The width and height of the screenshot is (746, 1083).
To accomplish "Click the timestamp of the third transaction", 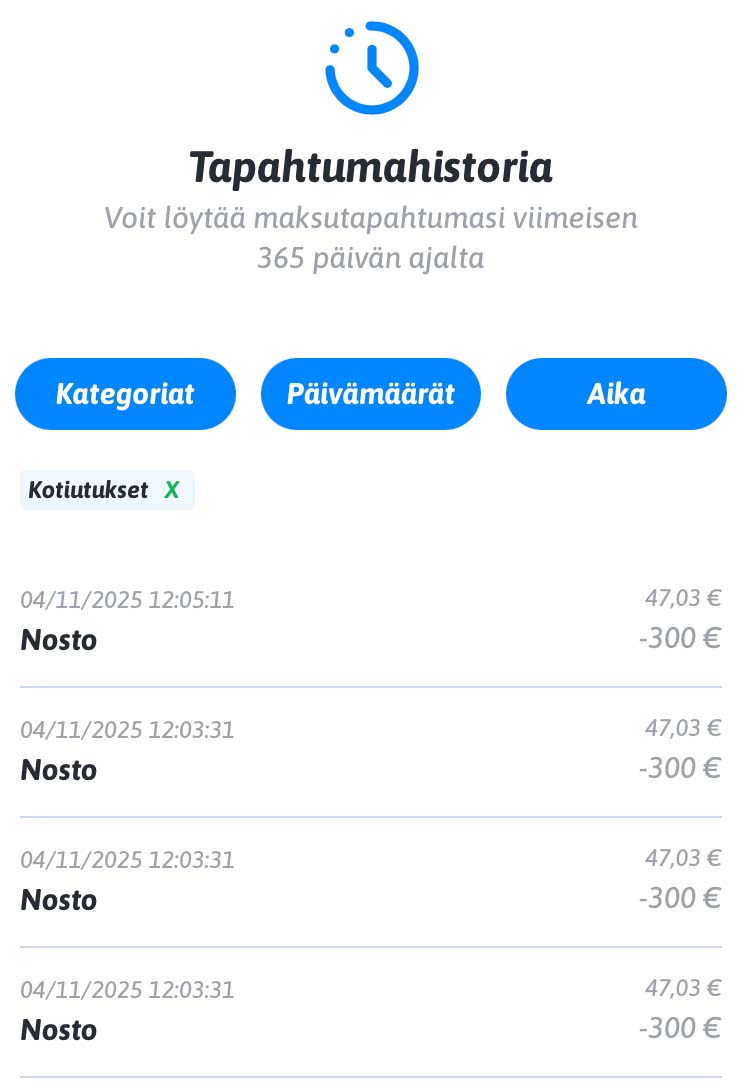I will point(127,860).
